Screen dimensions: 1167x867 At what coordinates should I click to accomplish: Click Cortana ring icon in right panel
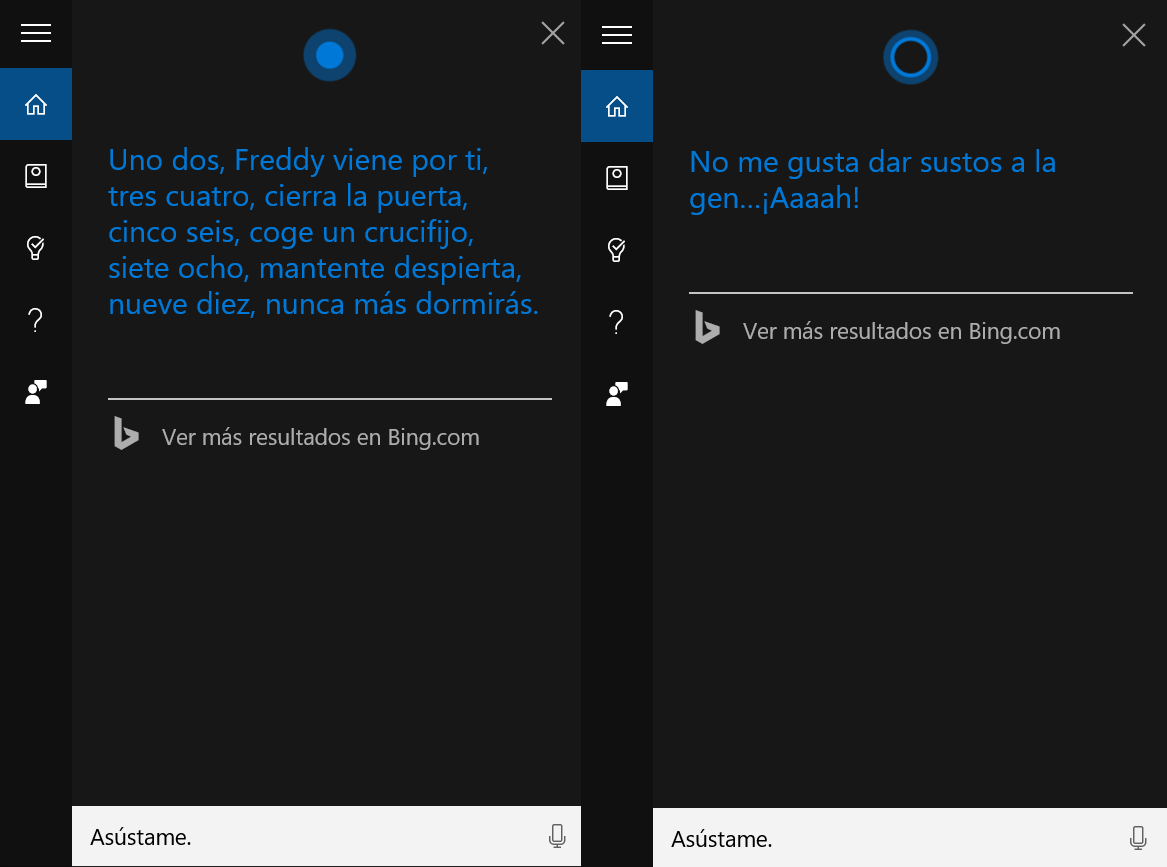point(910,57)
